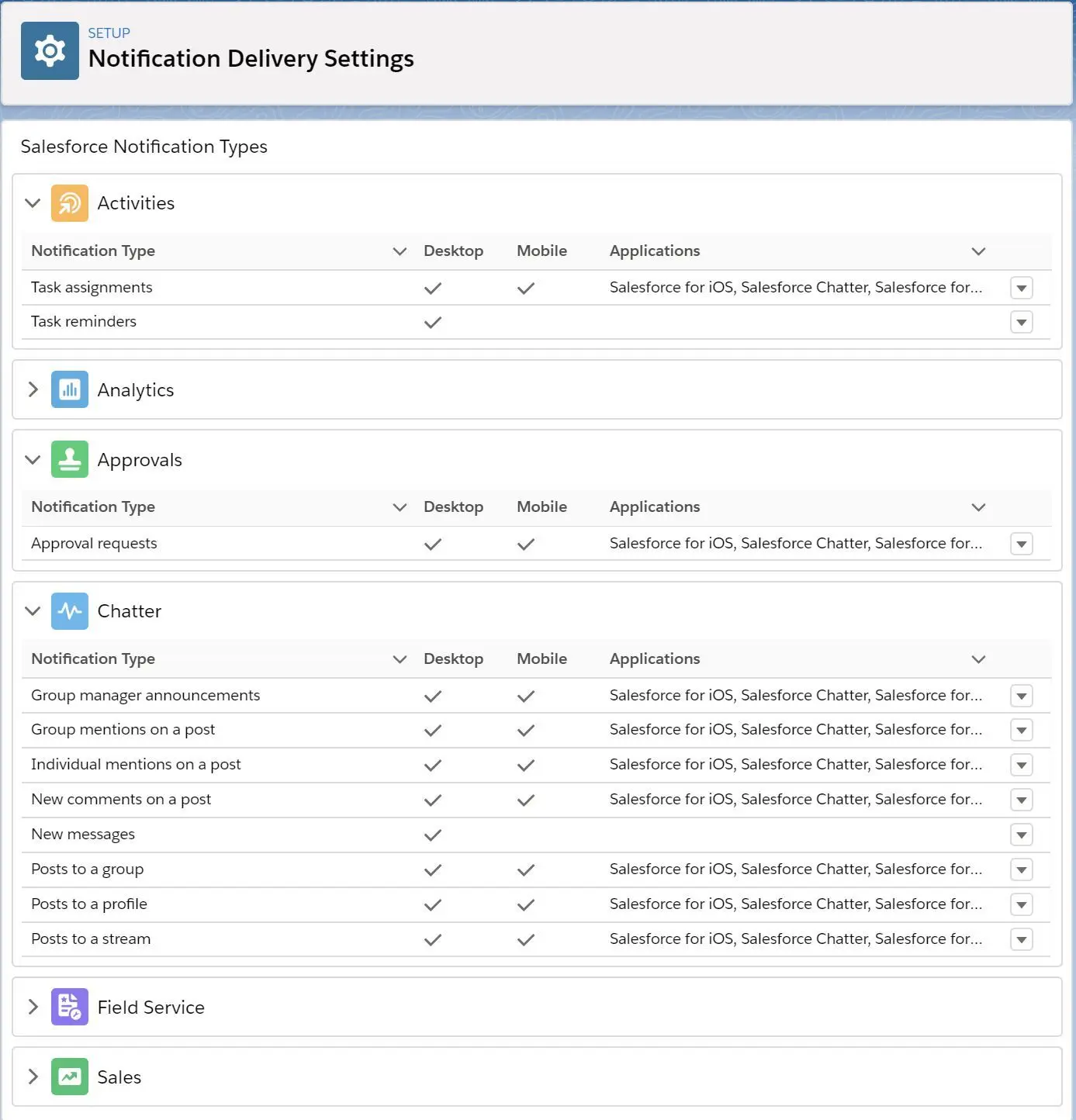Open Applications column menu in Activities

pyautogui.click(x=978, y=251)
